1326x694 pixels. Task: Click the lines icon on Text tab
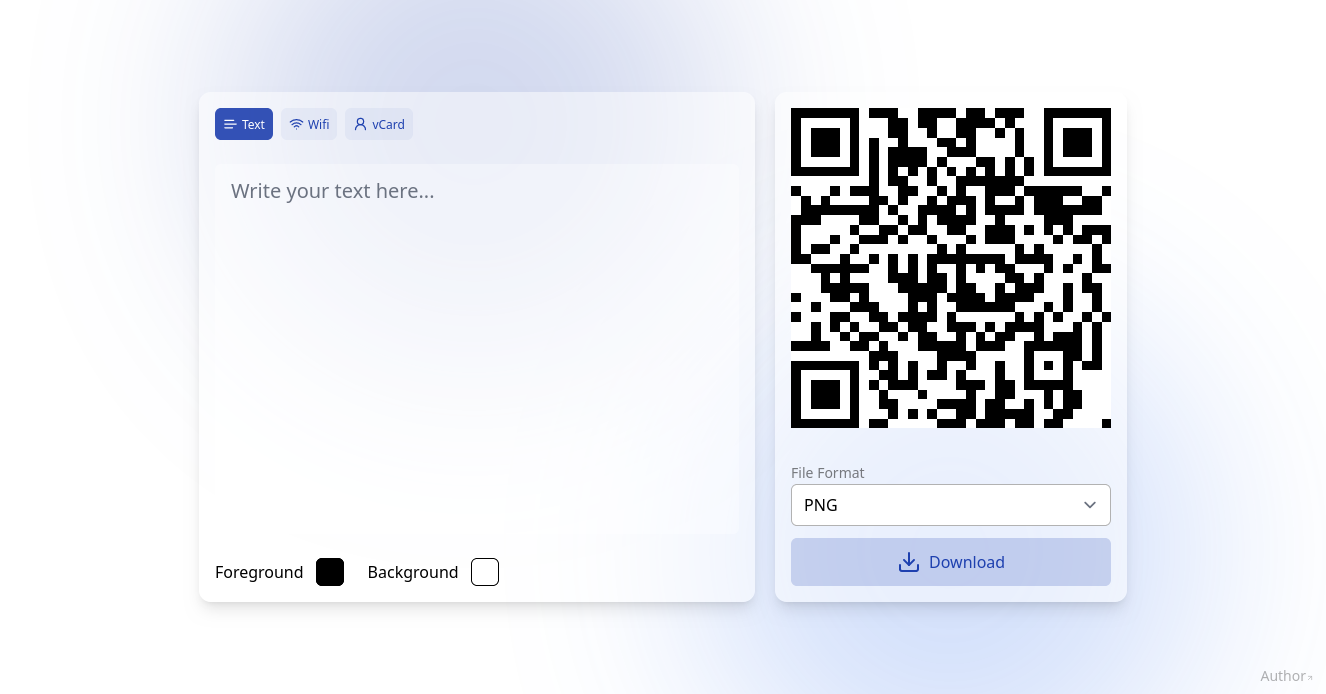pyautogui.click(x=230, y=125)
